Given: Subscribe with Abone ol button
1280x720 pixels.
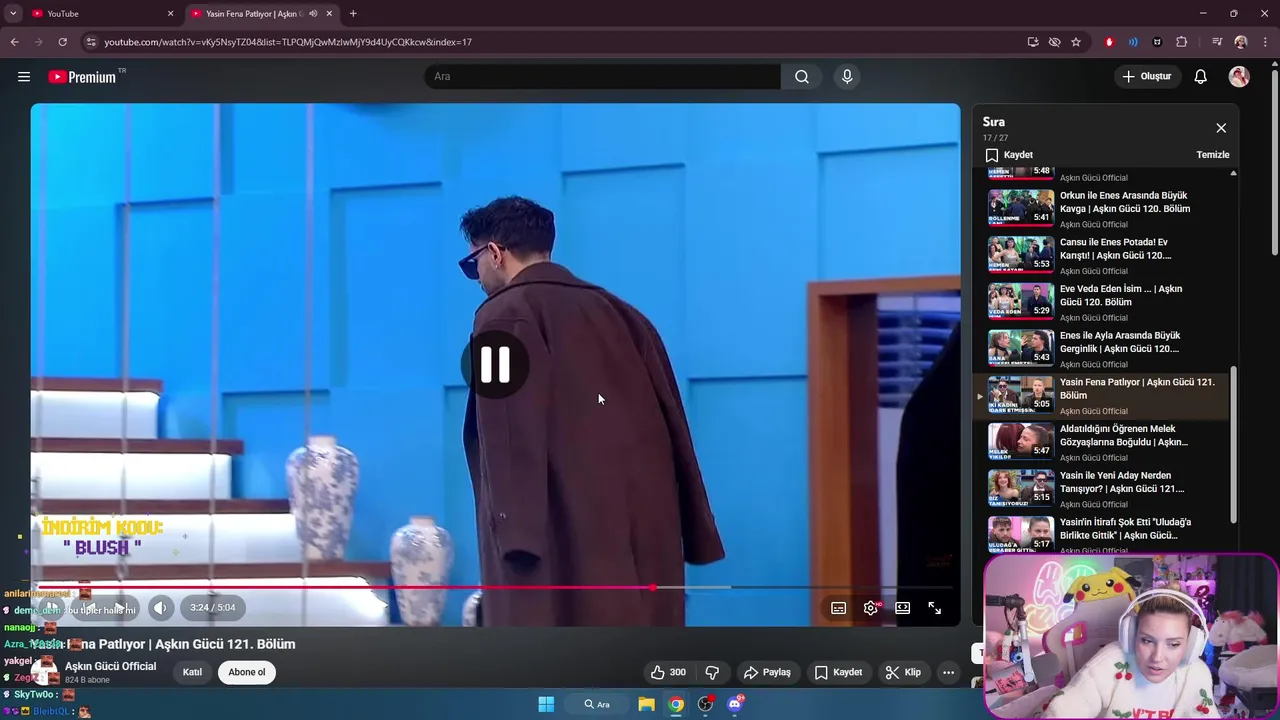Looking at the screenshot, I should click(x=247, y=672).
